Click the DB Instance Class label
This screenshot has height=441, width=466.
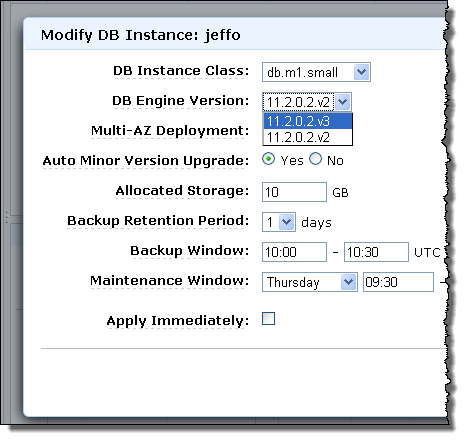click(181, 71)
